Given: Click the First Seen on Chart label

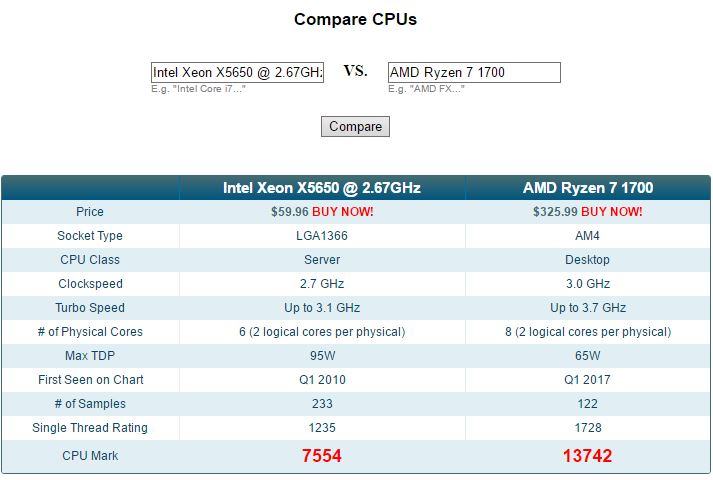Looking at the screenshot, I should (90, 380).
